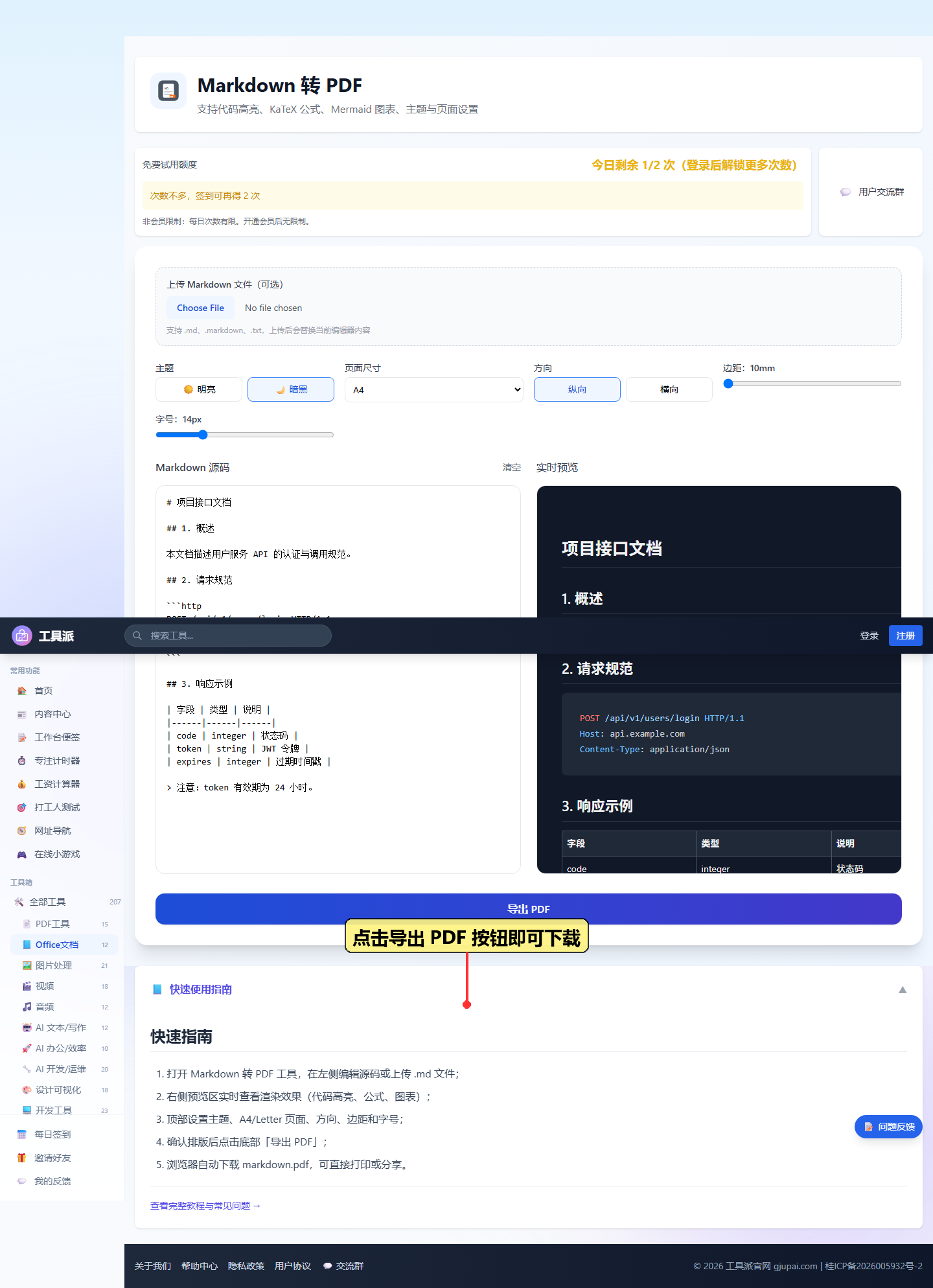Click 交流群 footer link

(x=344, y=1266)
